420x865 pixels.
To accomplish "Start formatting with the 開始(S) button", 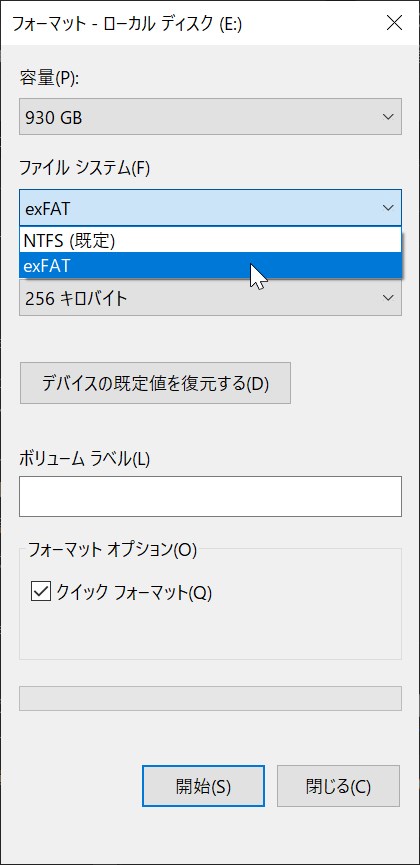I will coord(203,786).
